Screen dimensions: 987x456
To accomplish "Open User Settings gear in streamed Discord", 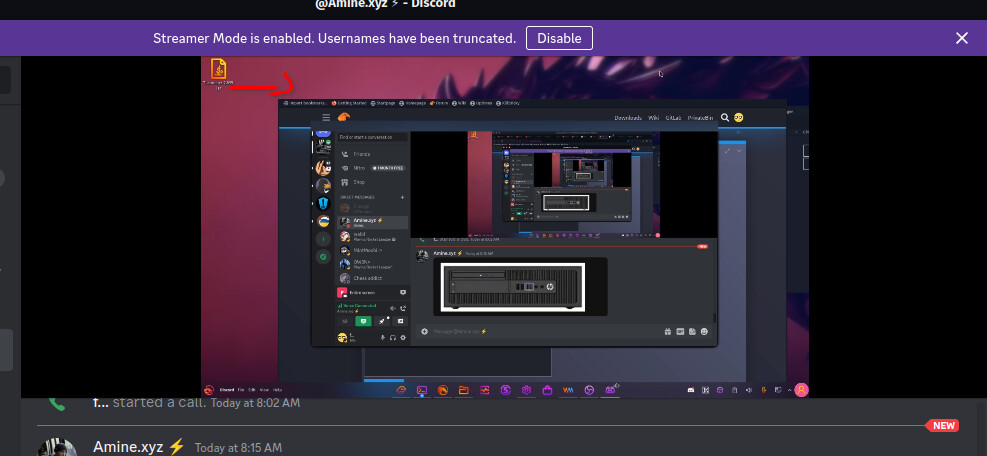I will (x=403, y=338).
